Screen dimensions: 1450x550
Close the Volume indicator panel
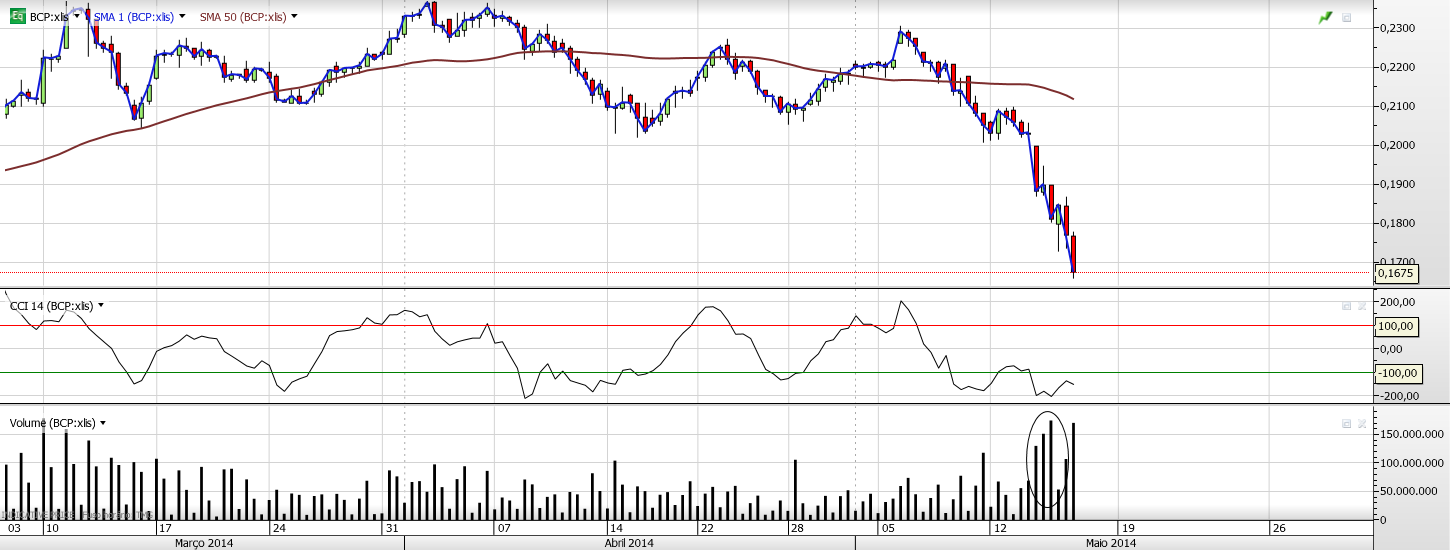1361,423
